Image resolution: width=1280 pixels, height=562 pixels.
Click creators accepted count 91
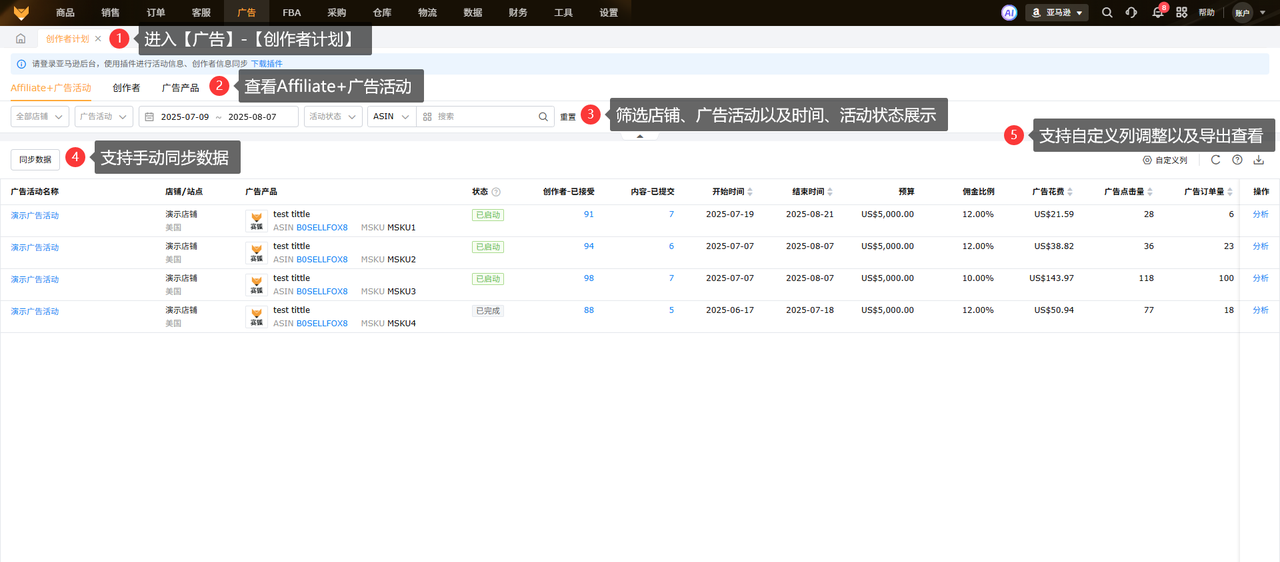coord(589,215)
